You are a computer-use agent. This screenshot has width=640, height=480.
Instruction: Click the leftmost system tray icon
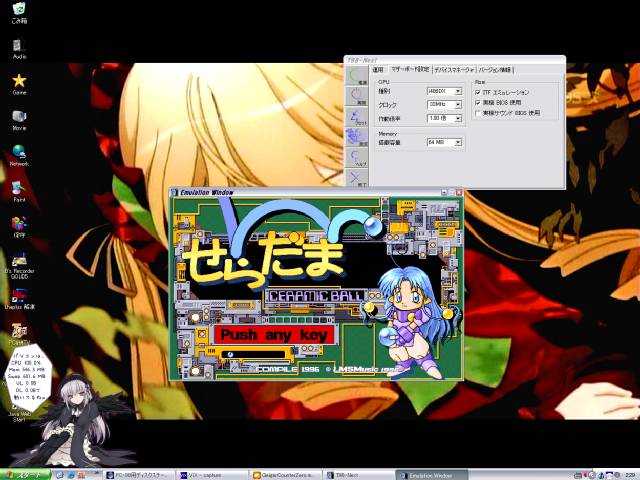pos(578,476)
